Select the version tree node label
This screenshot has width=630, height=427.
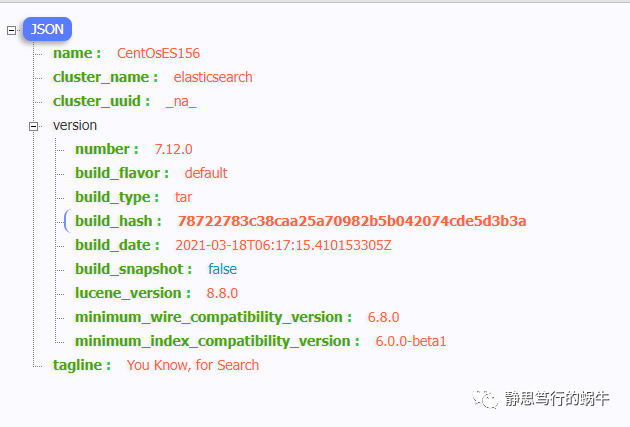[75, 125]
